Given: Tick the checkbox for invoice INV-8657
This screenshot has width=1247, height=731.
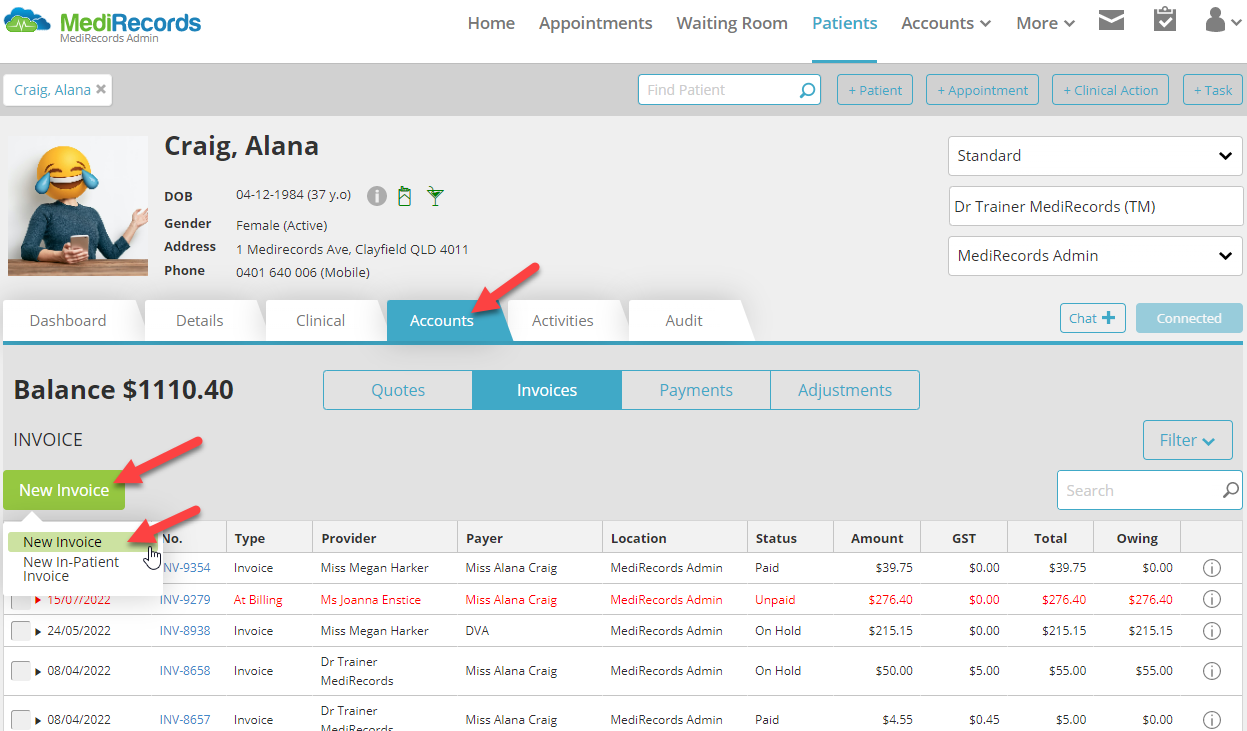Looking at the screenshot, I should tap(21, 720).
